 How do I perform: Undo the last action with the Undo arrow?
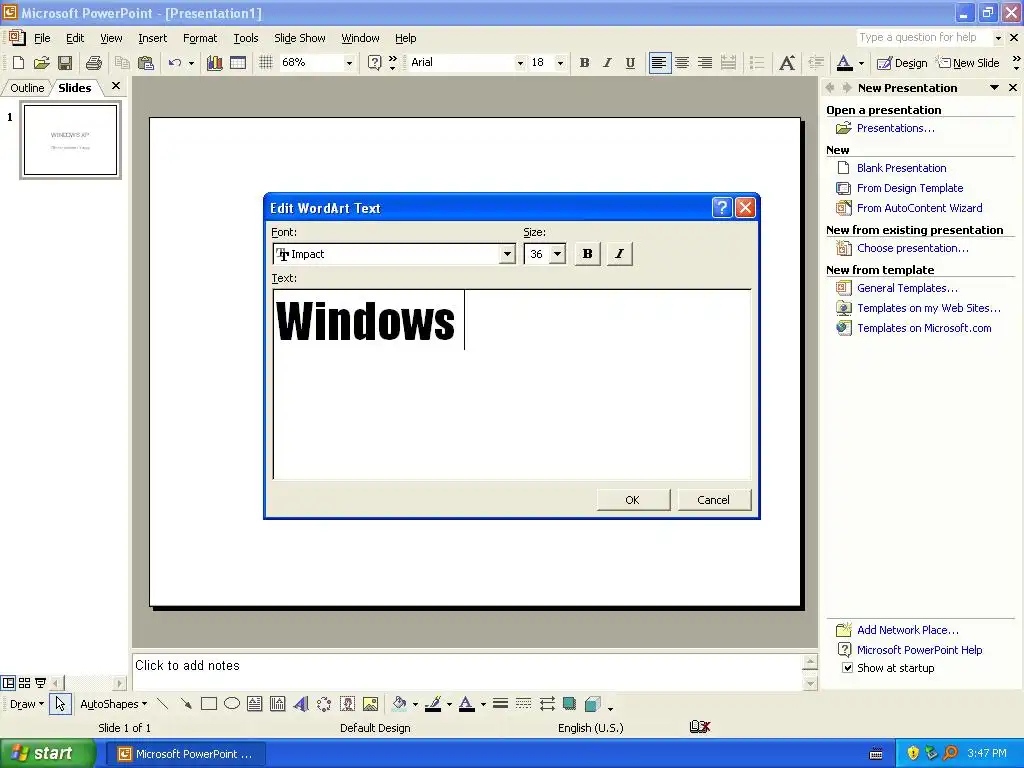click(174, 63)
